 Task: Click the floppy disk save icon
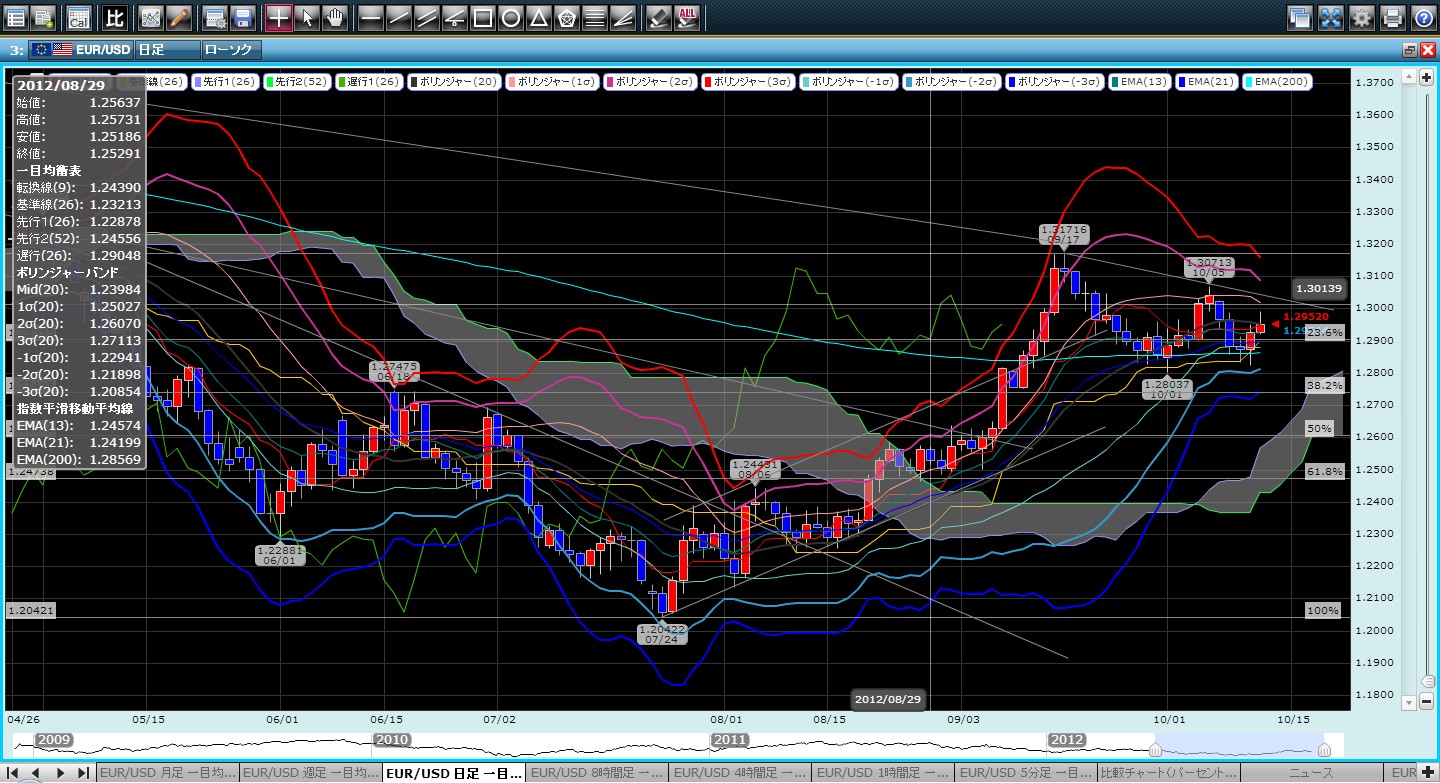pos(241,17)
